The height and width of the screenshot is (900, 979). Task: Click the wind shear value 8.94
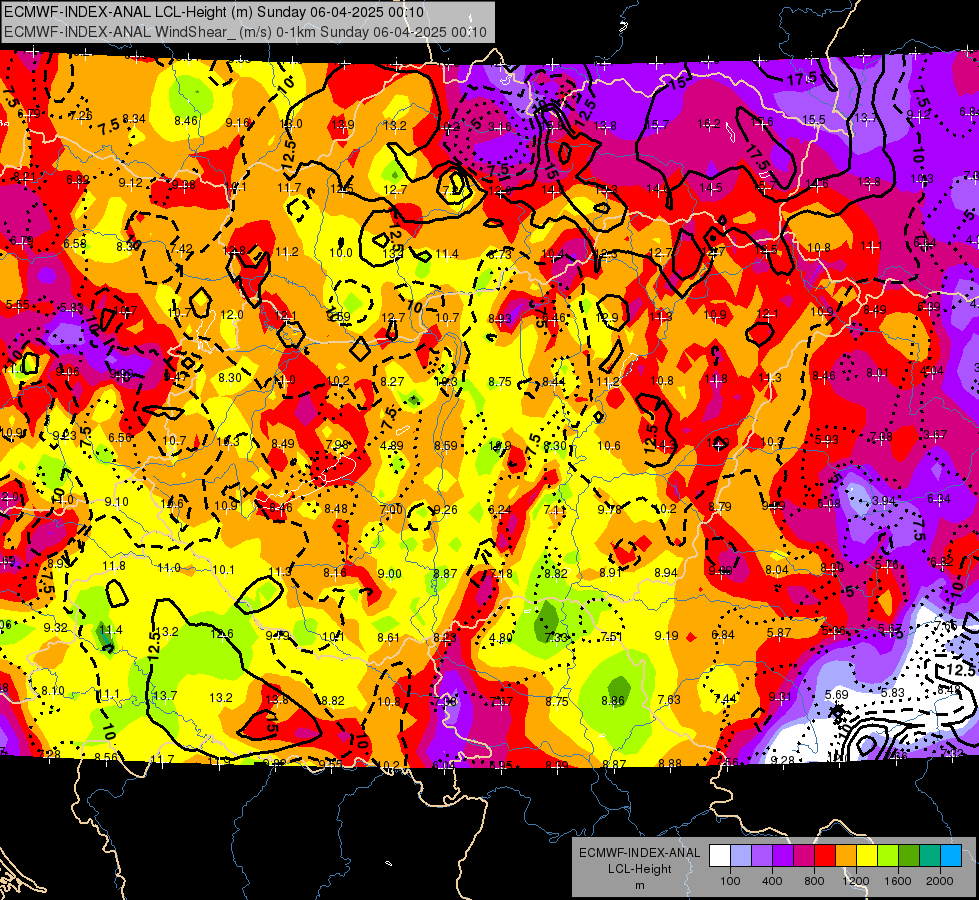[x=666, y=573]
